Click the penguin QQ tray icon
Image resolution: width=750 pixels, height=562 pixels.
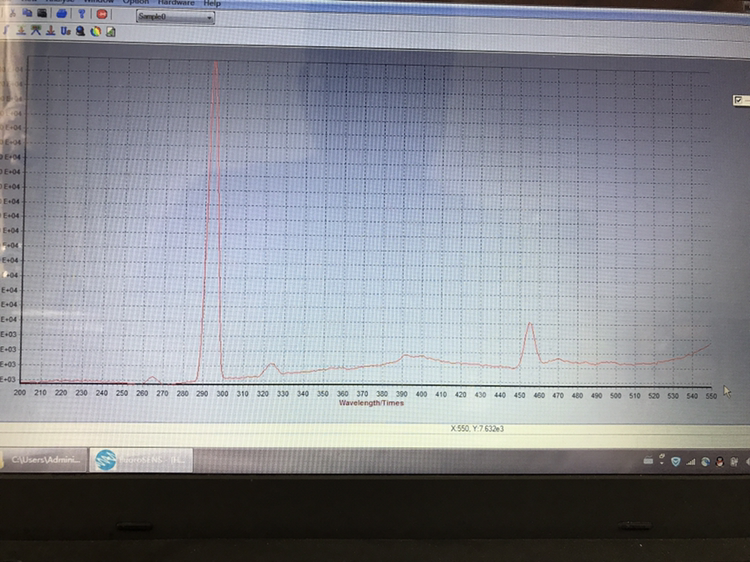719,462
